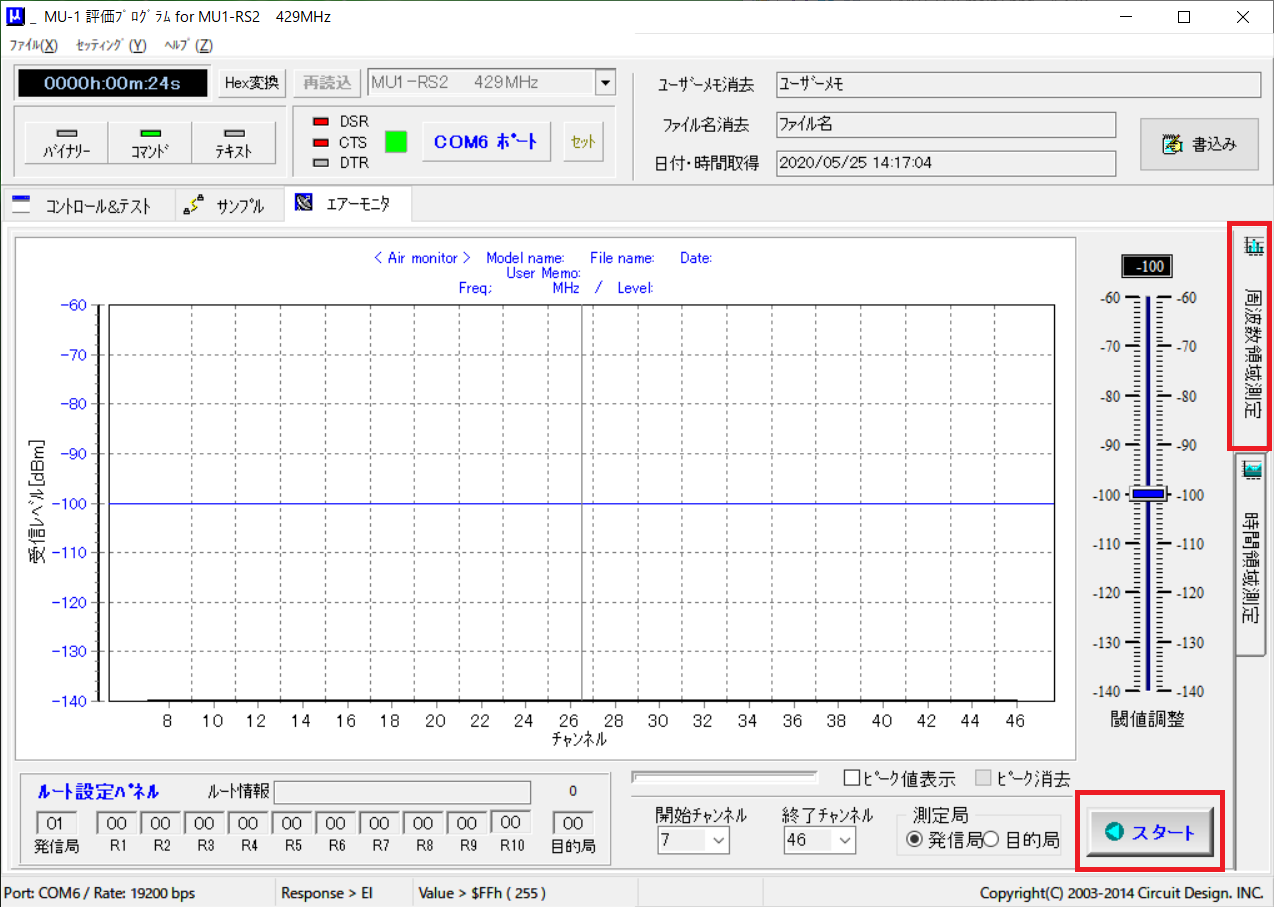Click status bar Value > $FFh text
The image size is (1274, 907).
(x=483, y=893)
